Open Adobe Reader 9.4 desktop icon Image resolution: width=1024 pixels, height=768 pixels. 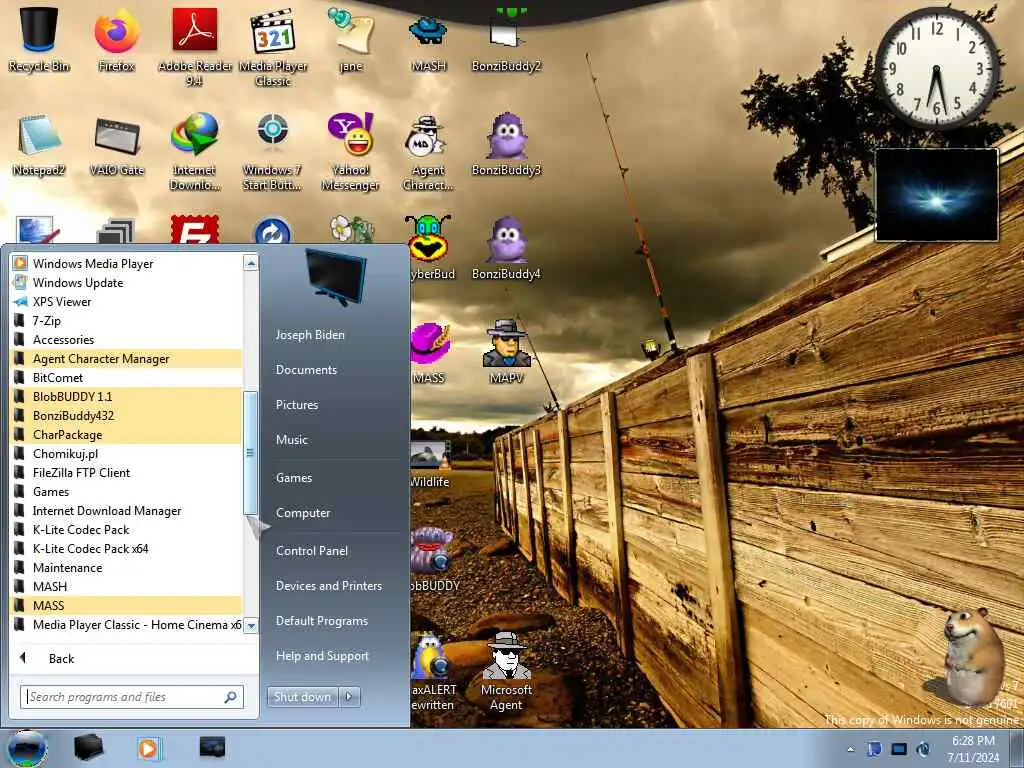pyautogui.click(x=195, y=46)
